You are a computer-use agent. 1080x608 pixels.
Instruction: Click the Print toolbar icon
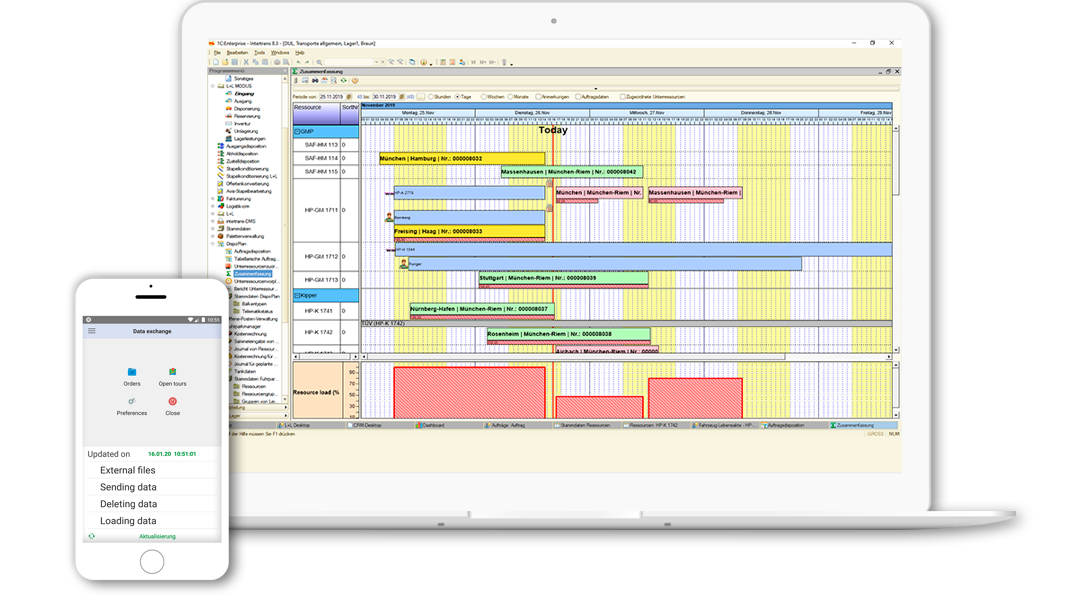click(277, 62)
